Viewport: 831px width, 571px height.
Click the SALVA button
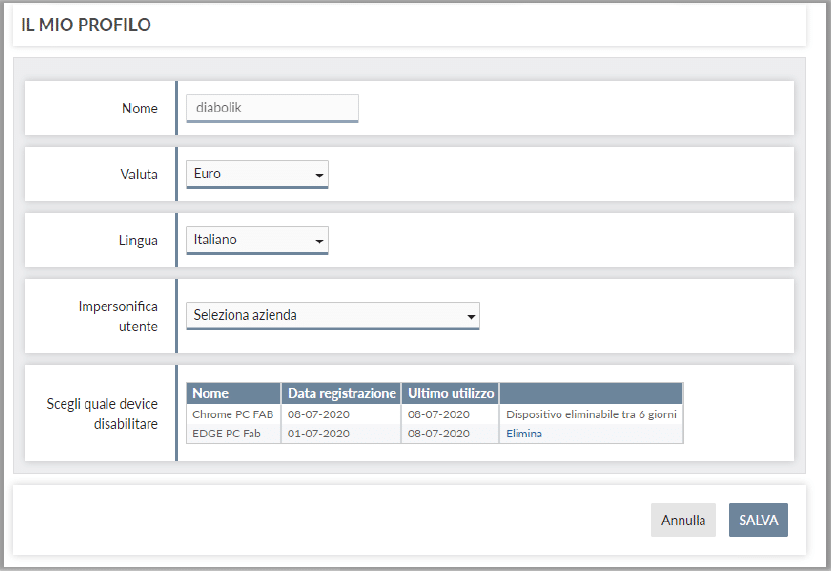758,520
